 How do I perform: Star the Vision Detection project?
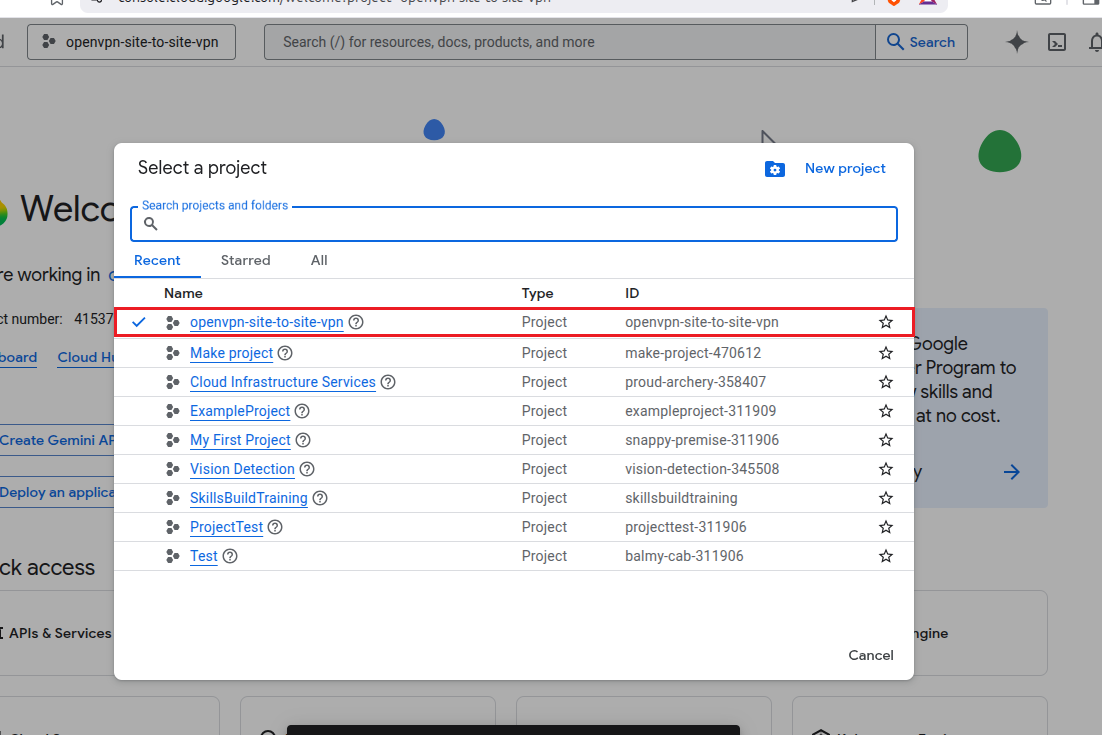886,469
